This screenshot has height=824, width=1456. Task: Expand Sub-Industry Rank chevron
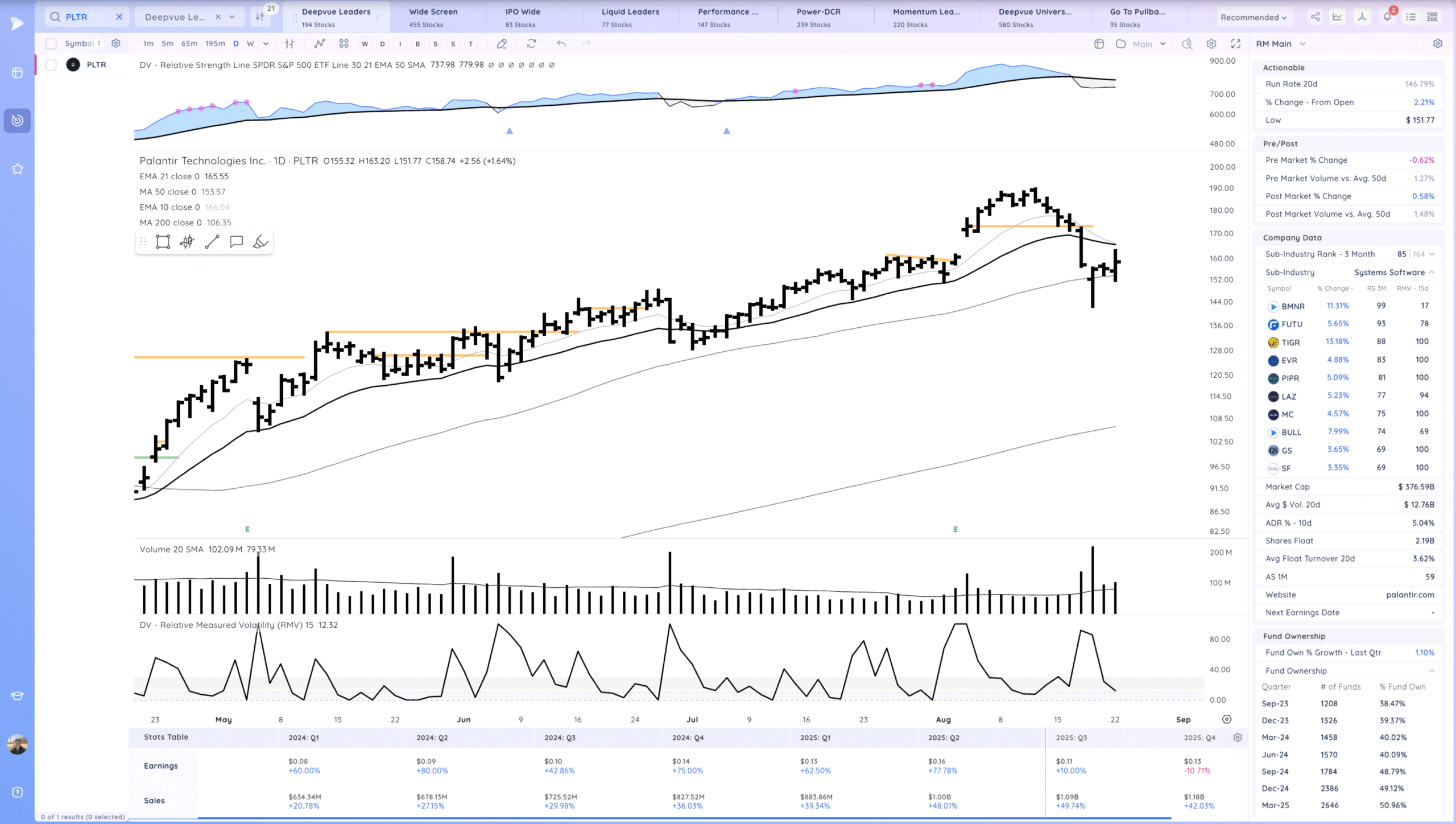(1432, 254)
